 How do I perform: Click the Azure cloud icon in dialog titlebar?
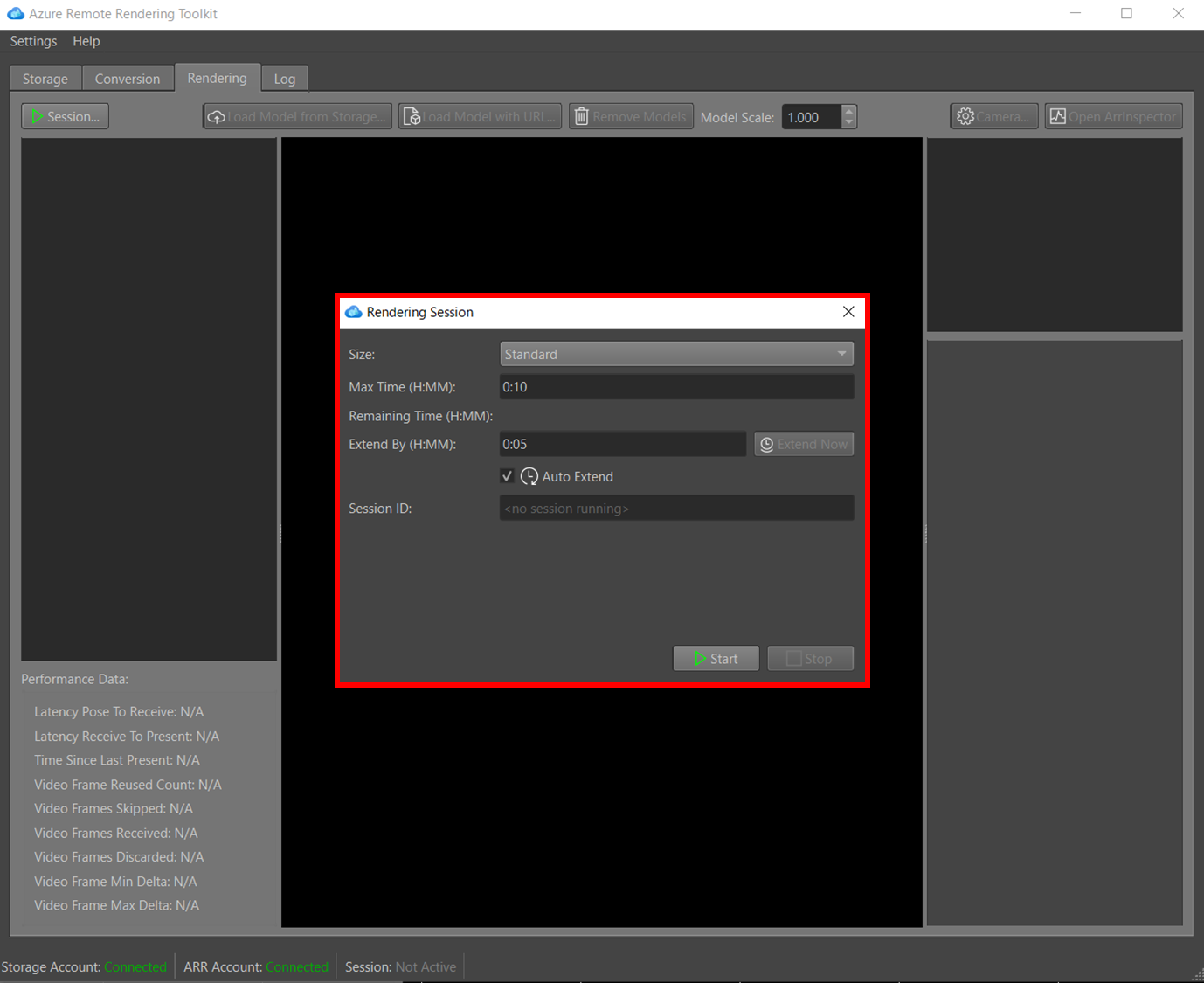[353, 311]
